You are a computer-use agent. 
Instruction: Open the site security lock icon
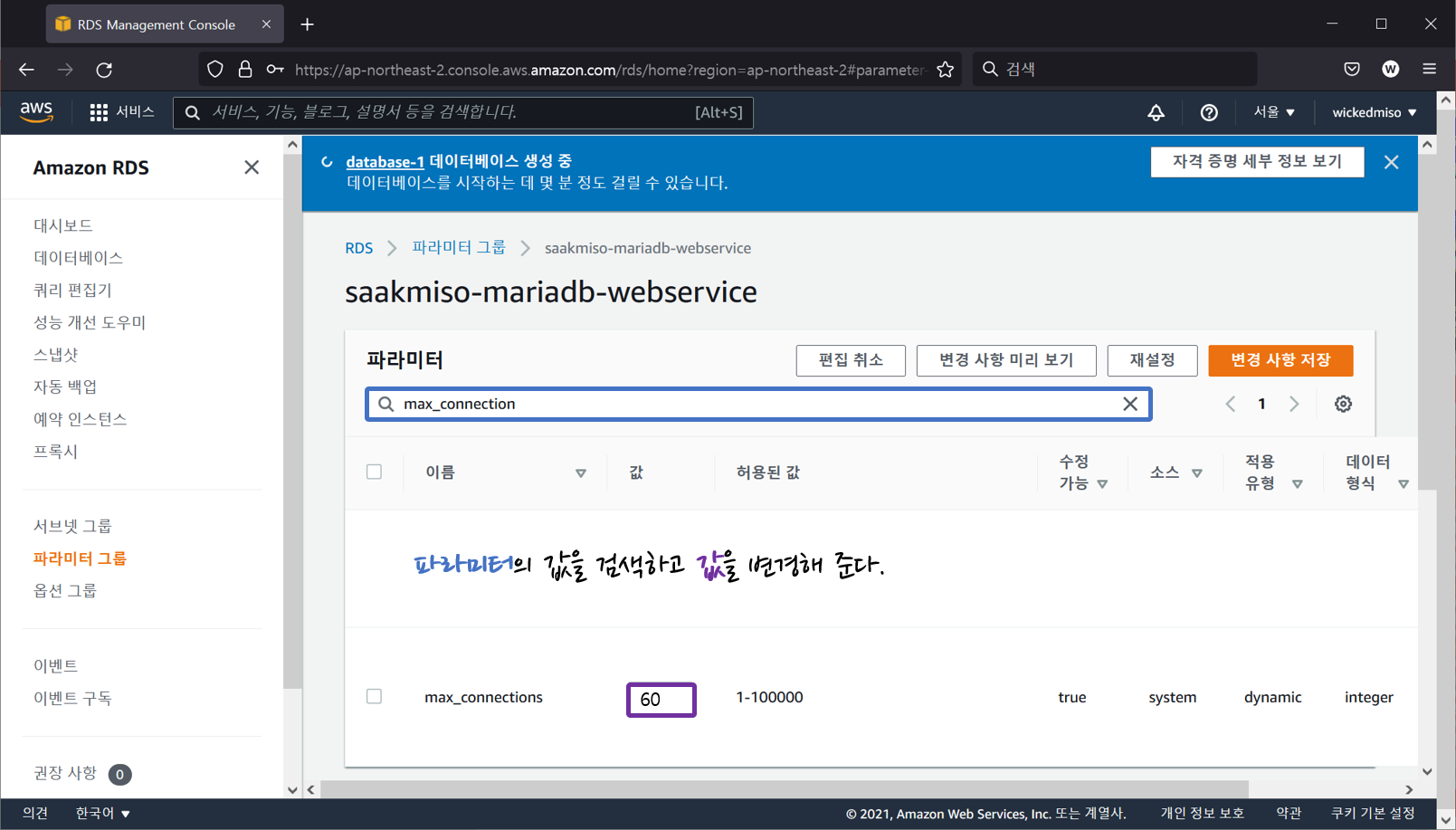pos(245,70)
